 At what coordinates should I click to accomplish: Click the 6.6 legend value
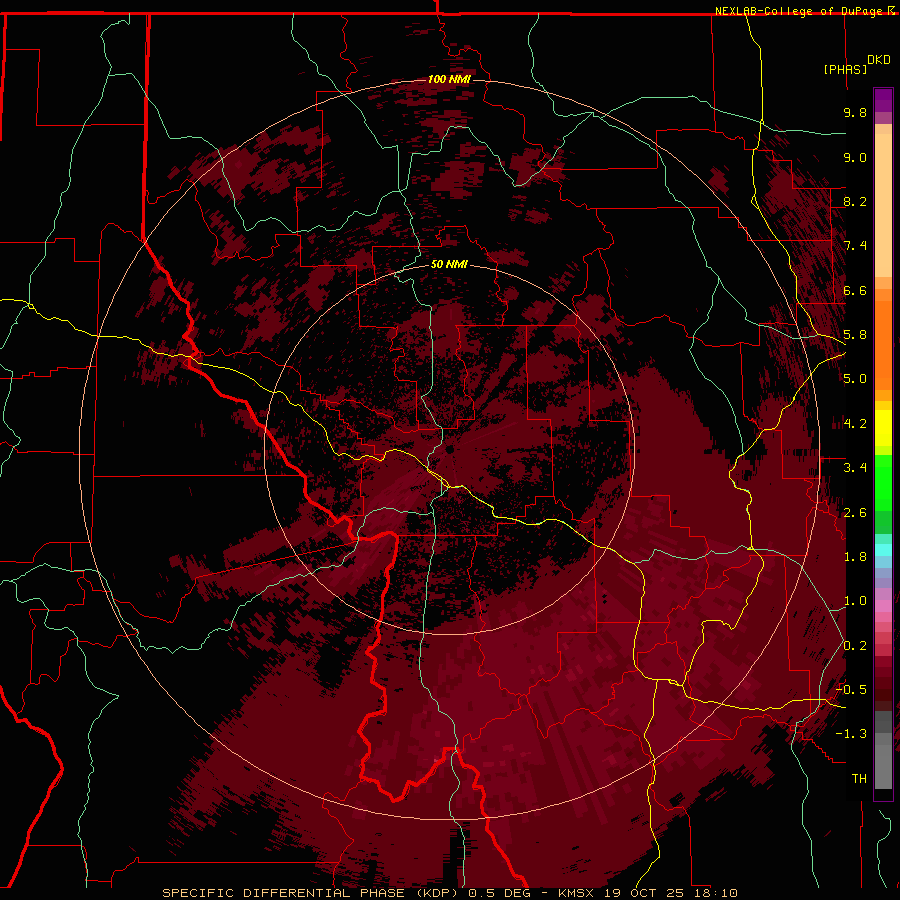[x=855, y=290]
